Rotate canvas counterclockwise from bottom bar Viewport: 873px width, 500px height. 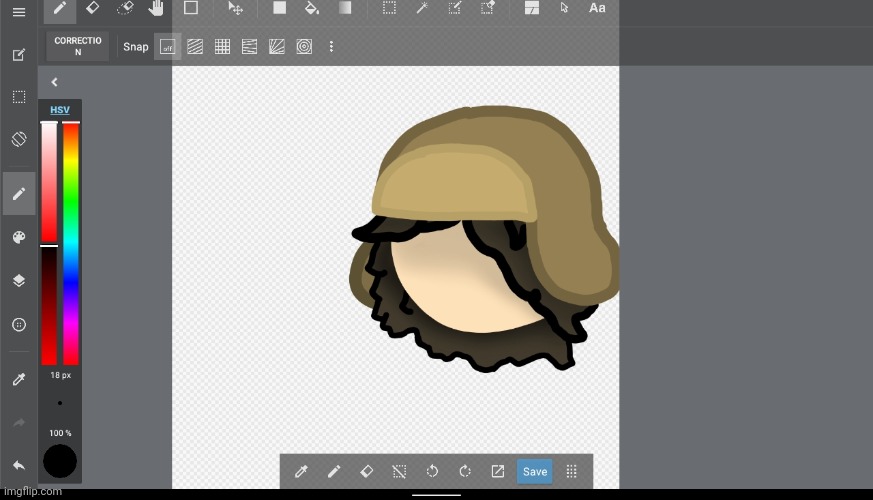coord(432,472)
